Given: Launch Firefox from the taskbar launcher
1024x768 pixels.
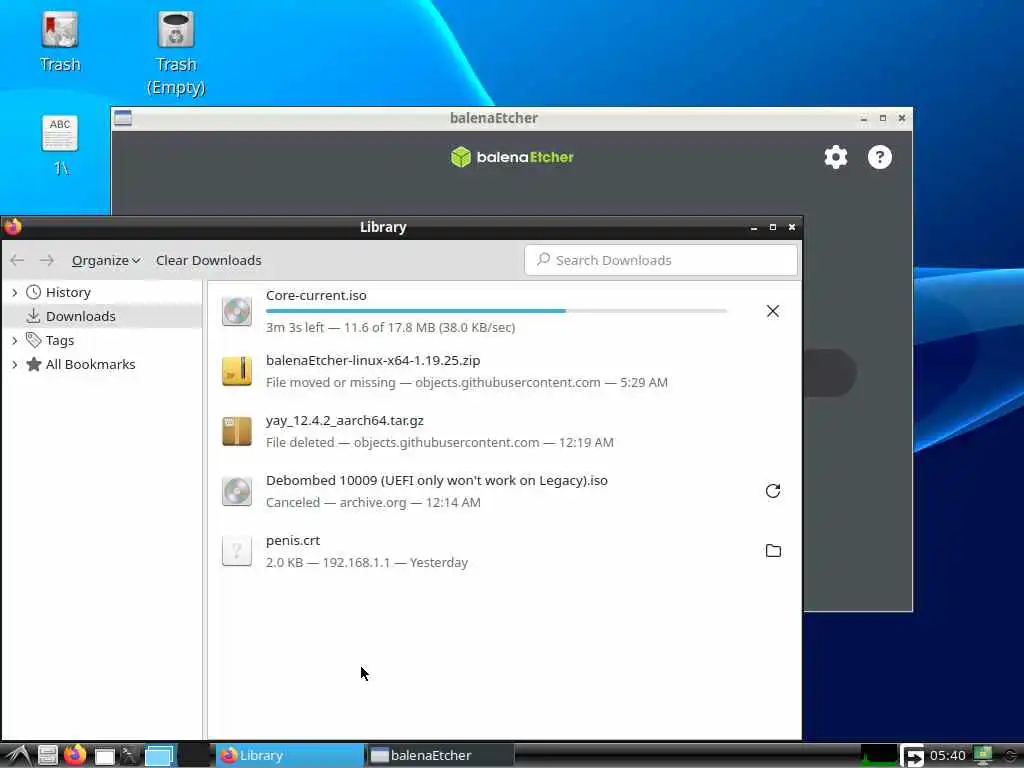Looking at the screenshot, I should pos(75,755).
